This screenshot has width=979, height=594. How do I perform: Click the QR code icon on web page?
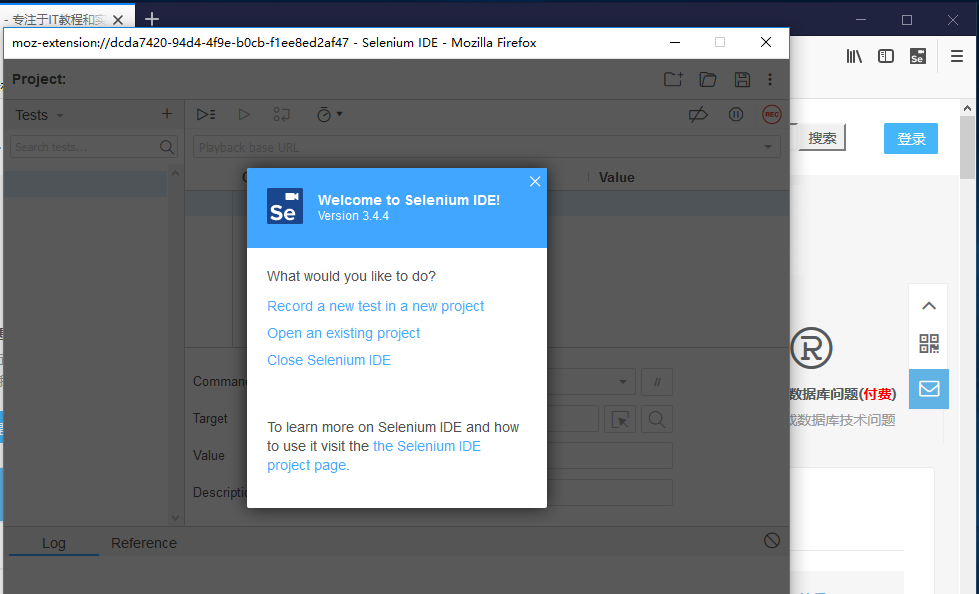(x=929, y=344)
